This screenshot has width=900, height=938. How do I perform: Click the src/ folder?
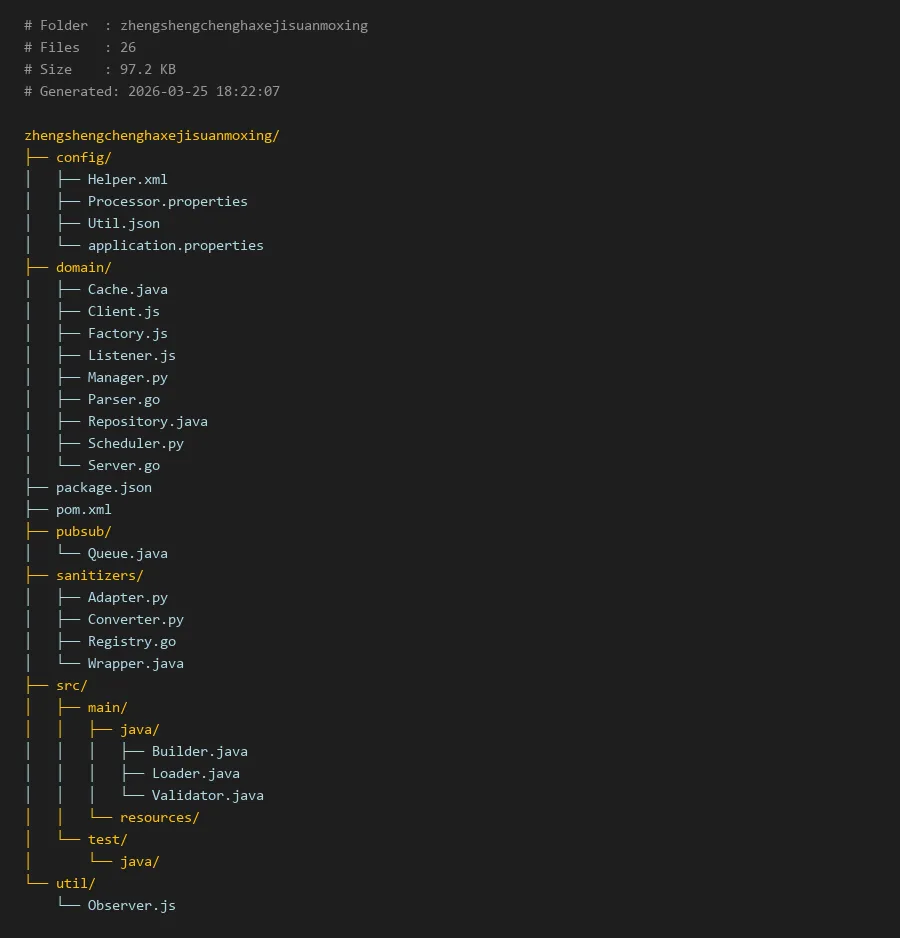click(71, 685)
